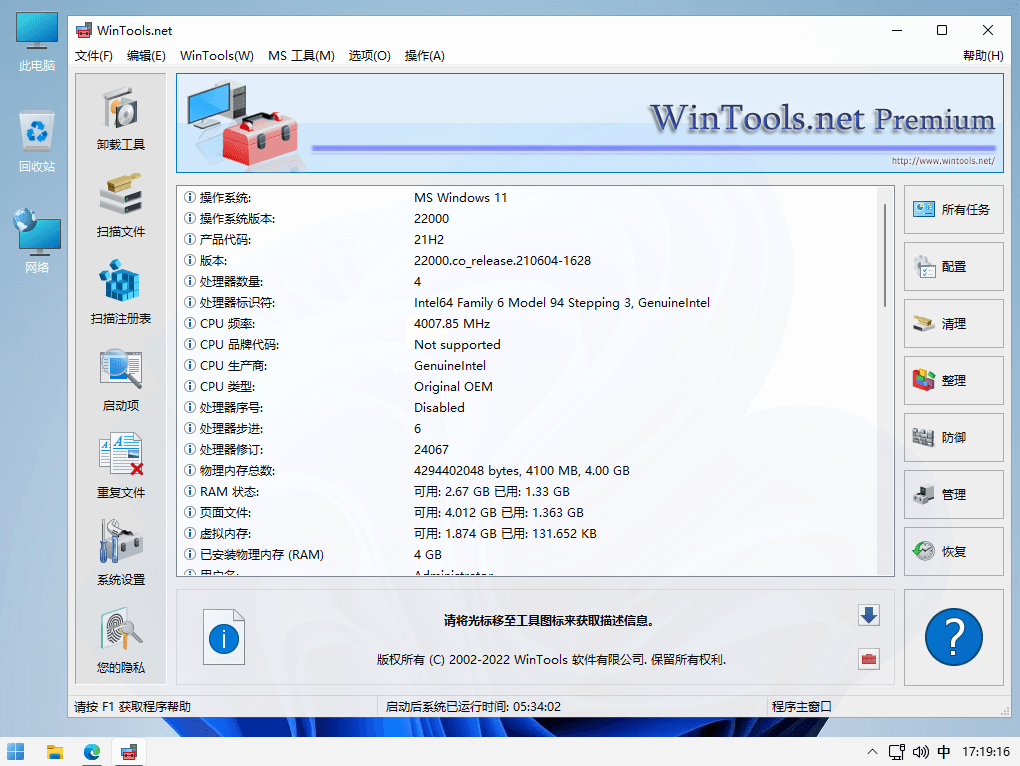Open the 编辑(E) menu
This screenshot has height=766, width=1020.
pyautogui.click(x=146, y=56)
